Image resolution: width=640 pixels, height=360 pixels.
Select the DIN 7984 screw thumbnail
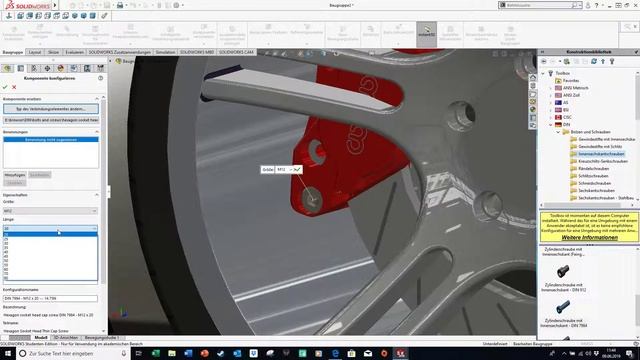(563, 306)
